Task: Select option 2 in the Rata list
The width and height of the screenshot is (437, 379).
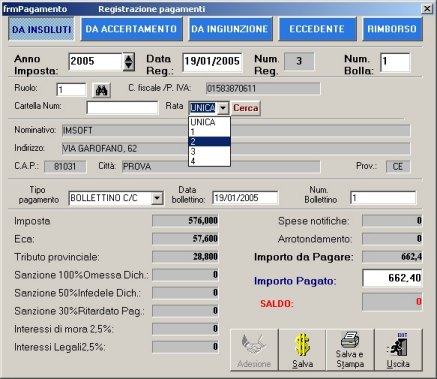Action: pos(209,142)
